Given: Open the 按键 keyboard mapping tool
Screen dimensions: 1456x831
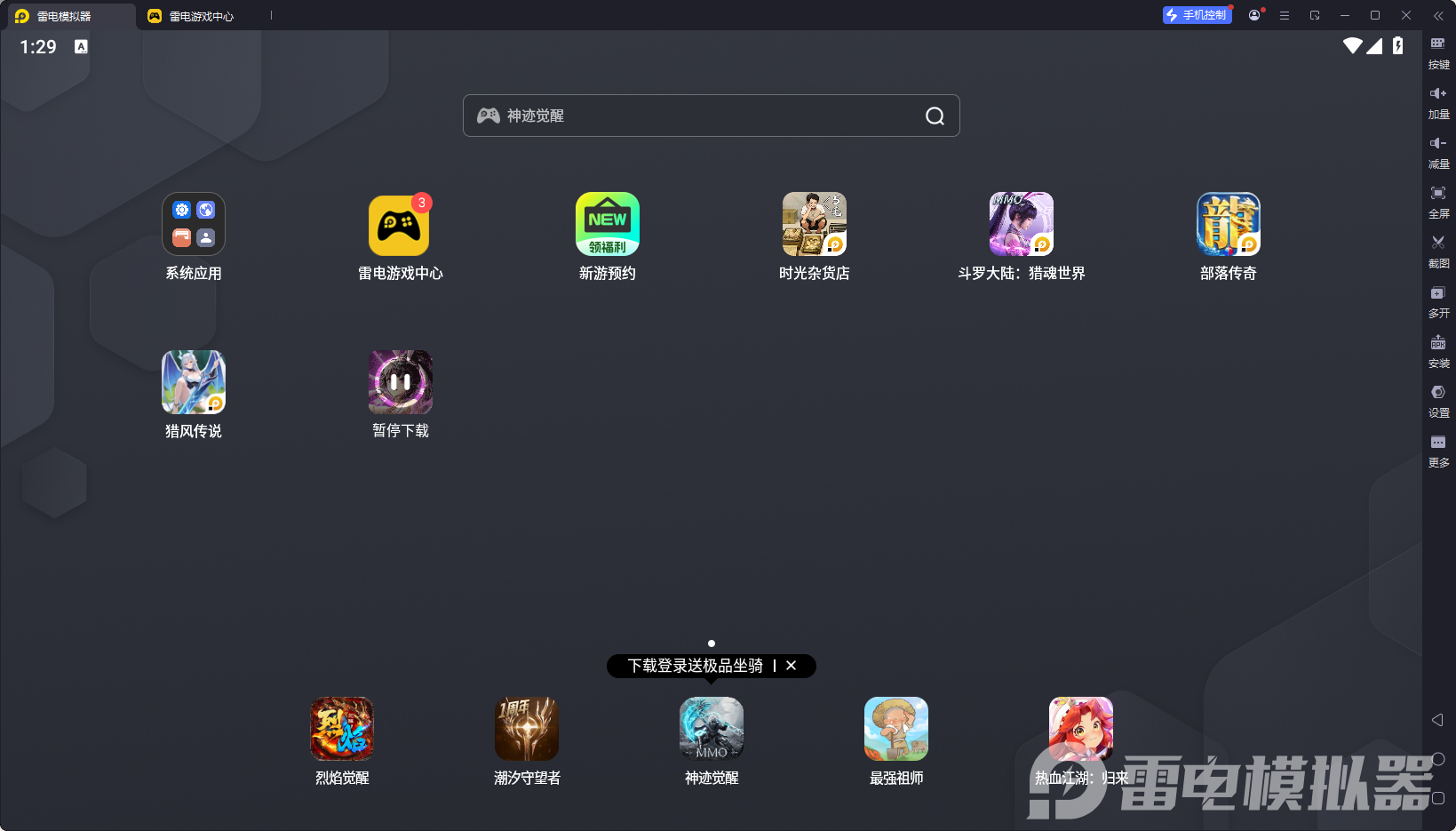Looking at the screenshot, I should 1438,52.
